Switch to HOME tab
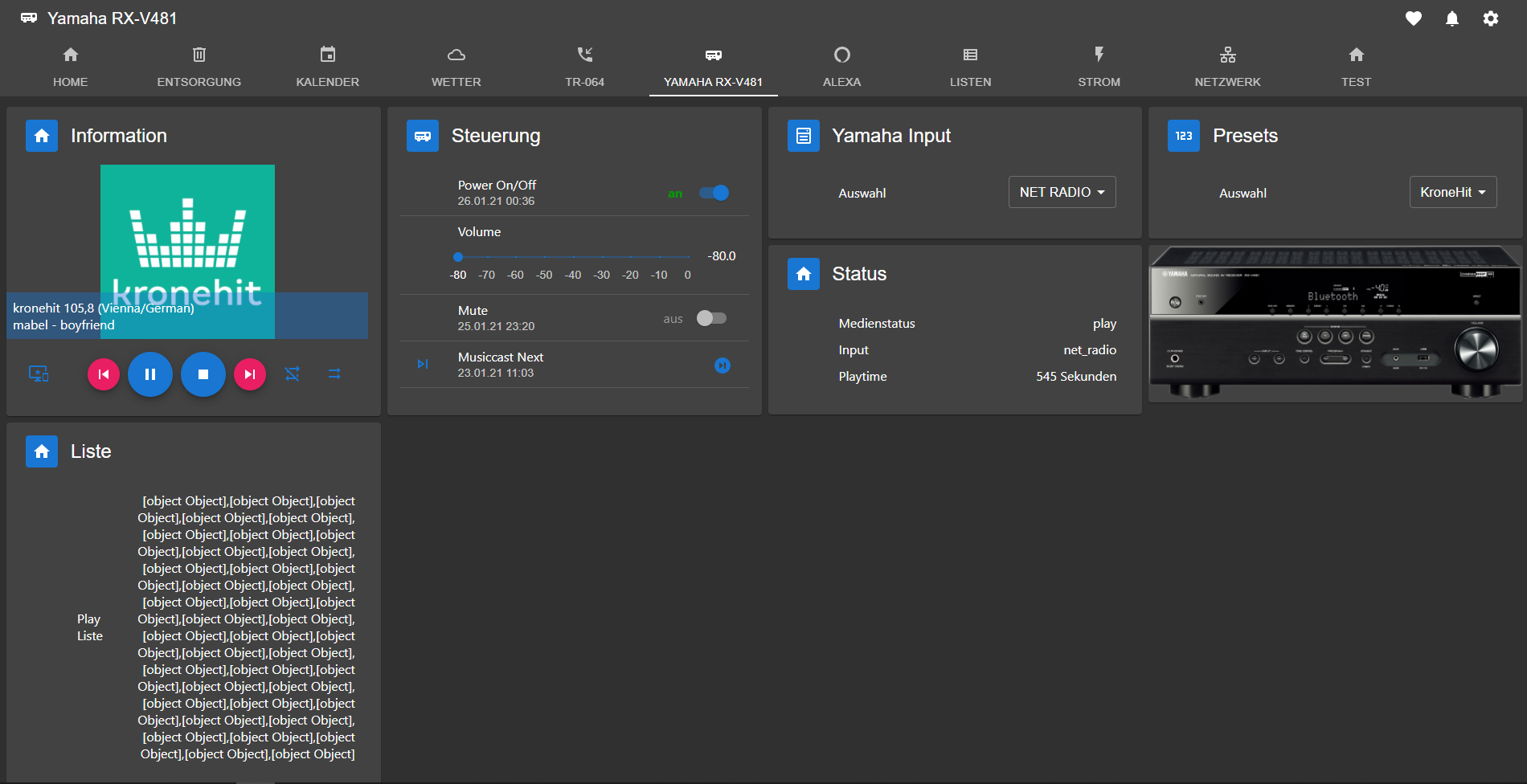The image size is (1527, 784). 71,66
